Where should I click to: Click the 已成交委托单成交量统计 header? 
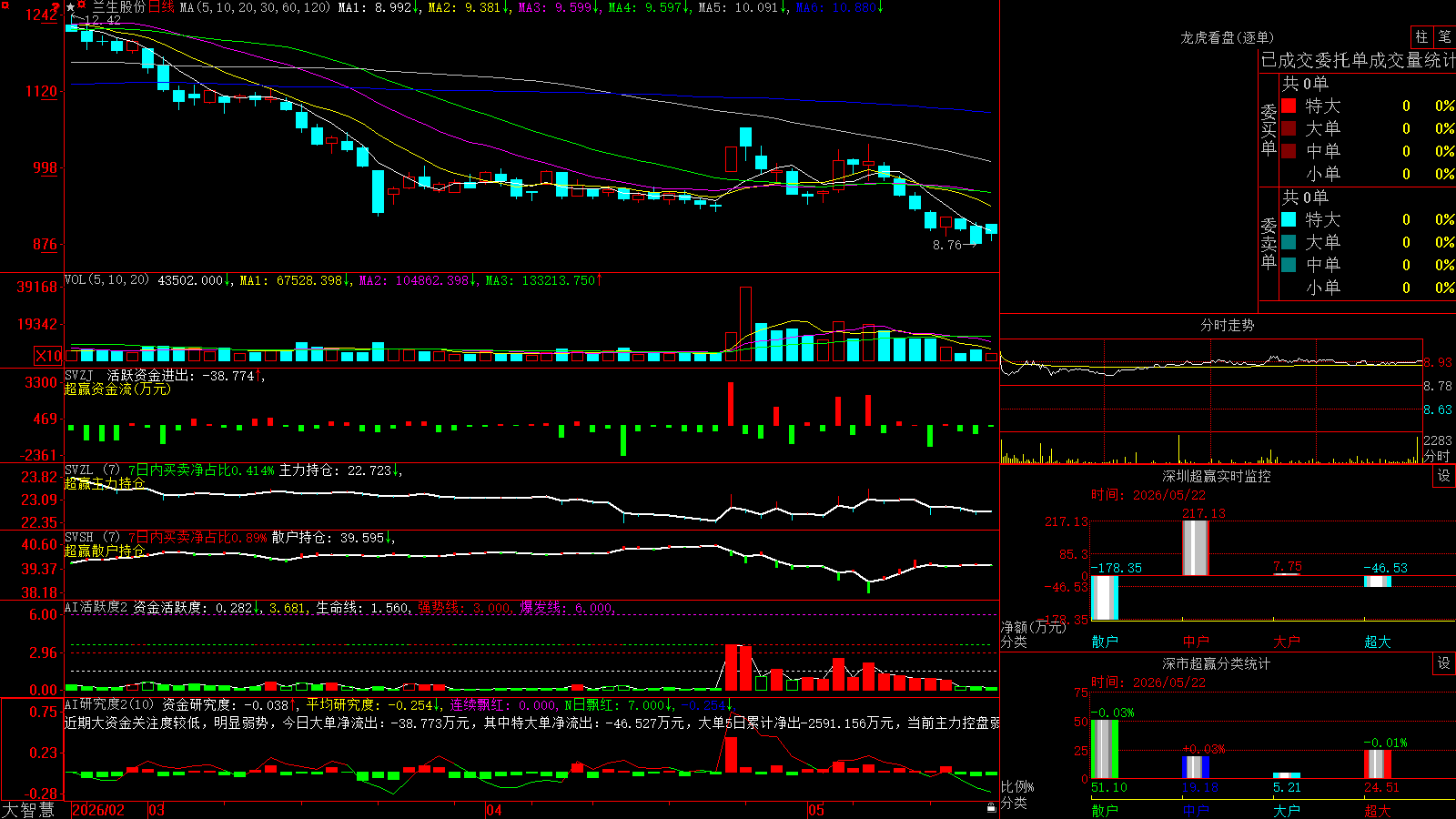[x=1358, y=60]
